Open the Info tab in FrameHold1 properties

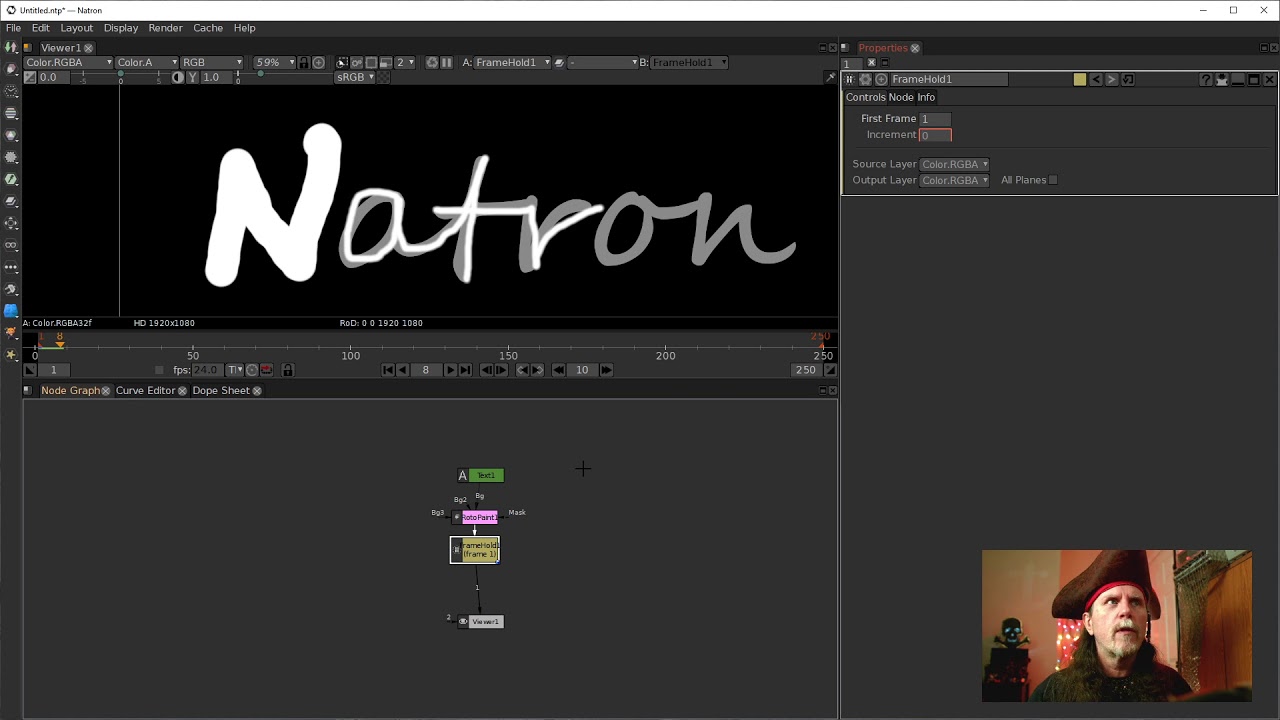[x=926, y=97]
